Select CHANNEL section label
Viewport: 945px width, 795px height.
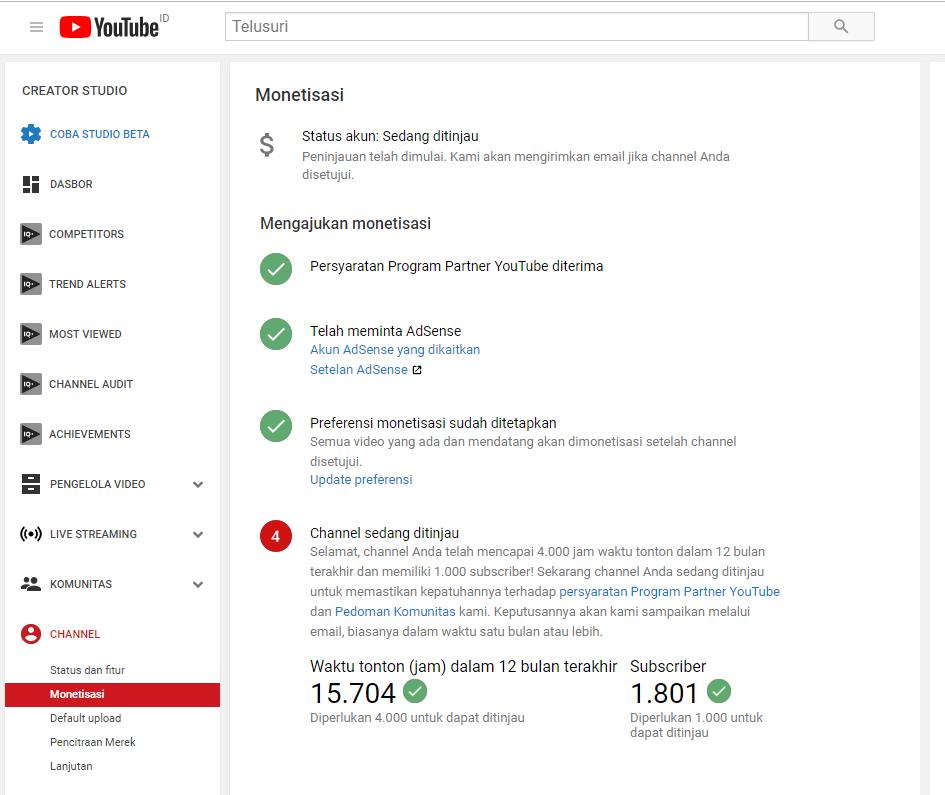(x=75, y=635)
